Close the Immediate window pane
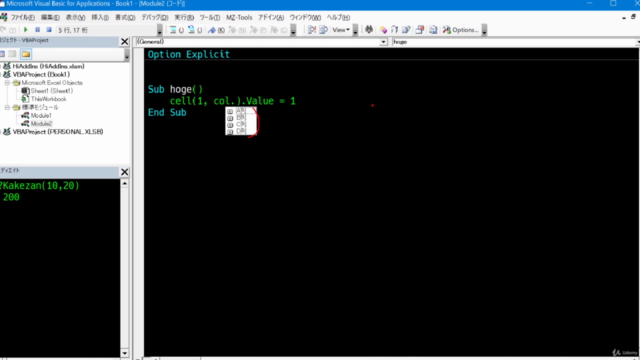Screen dimensions: 640x360 point(124,172)
